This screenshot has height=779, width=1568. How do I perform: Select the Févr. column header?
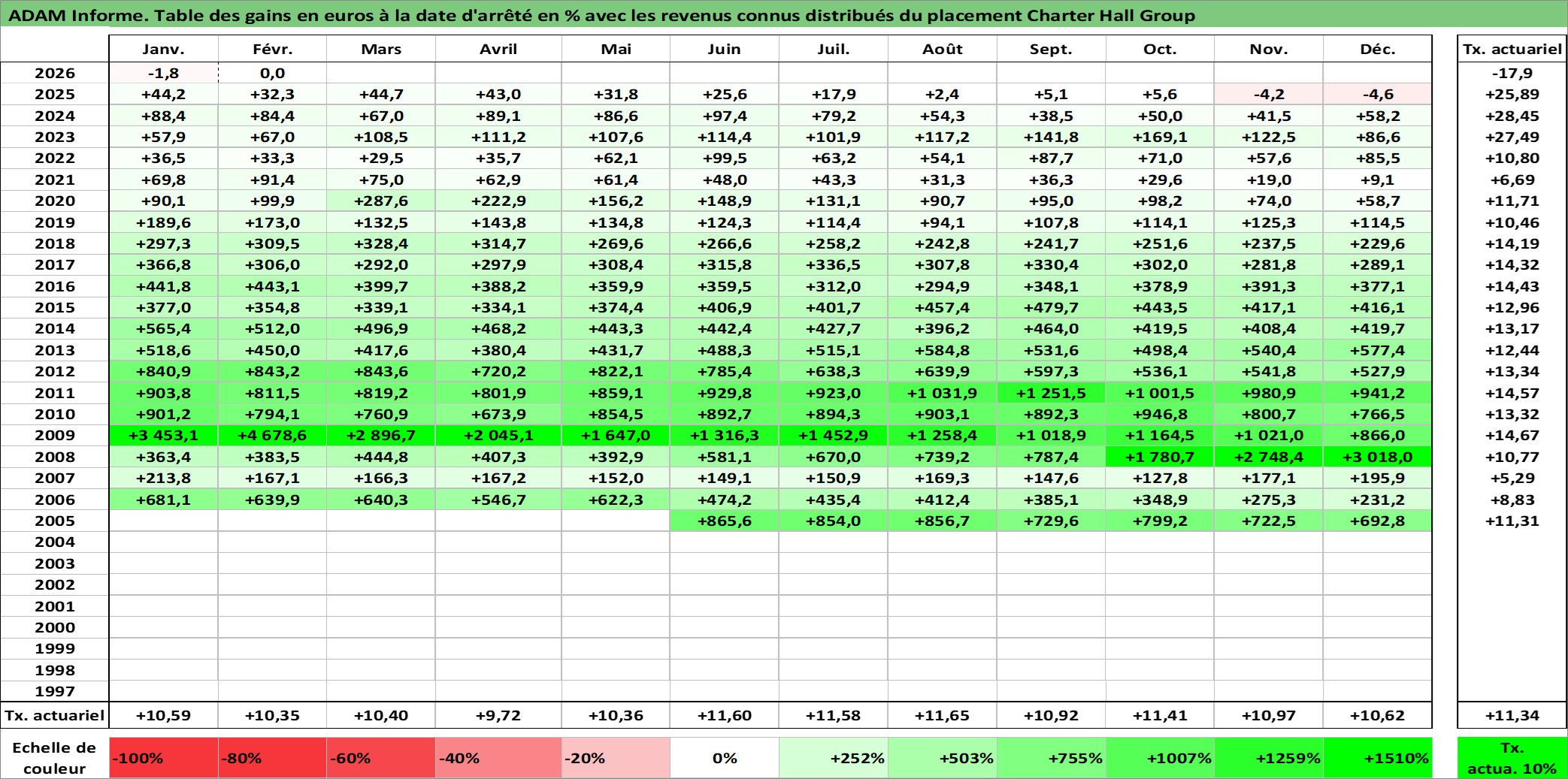click(x=272, y=49)
